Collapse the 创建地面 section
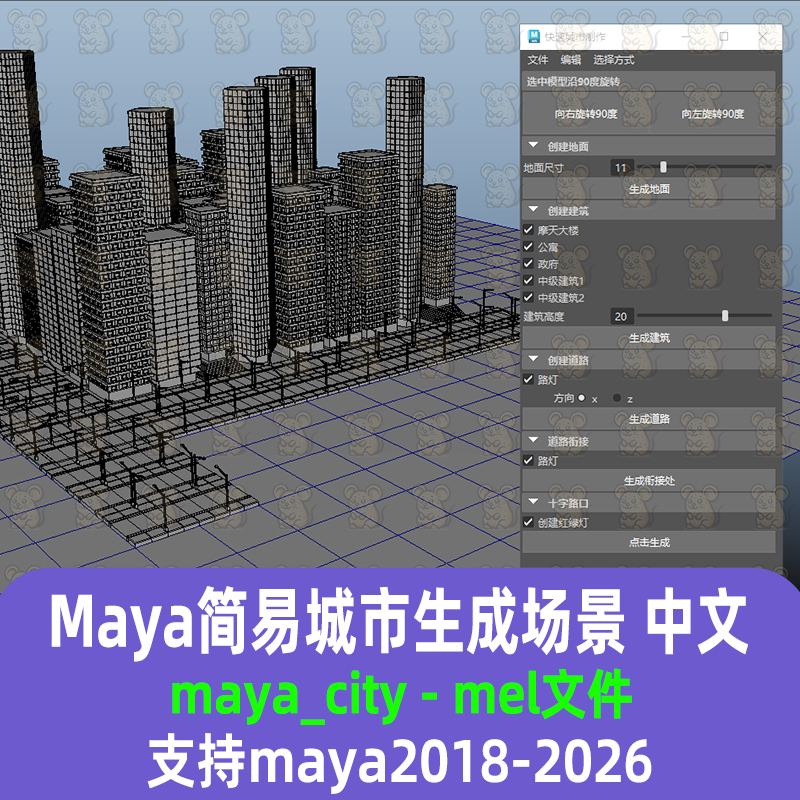Image resolution: width=800 pixels, height=800 pixels. pyautogui.click(x=531, y=145)
